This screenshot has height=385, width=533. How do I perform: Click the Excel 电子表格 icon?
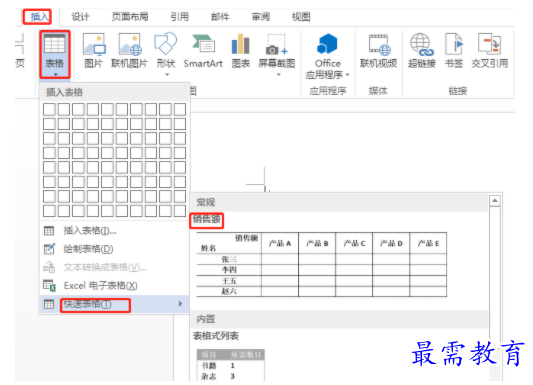49,285
